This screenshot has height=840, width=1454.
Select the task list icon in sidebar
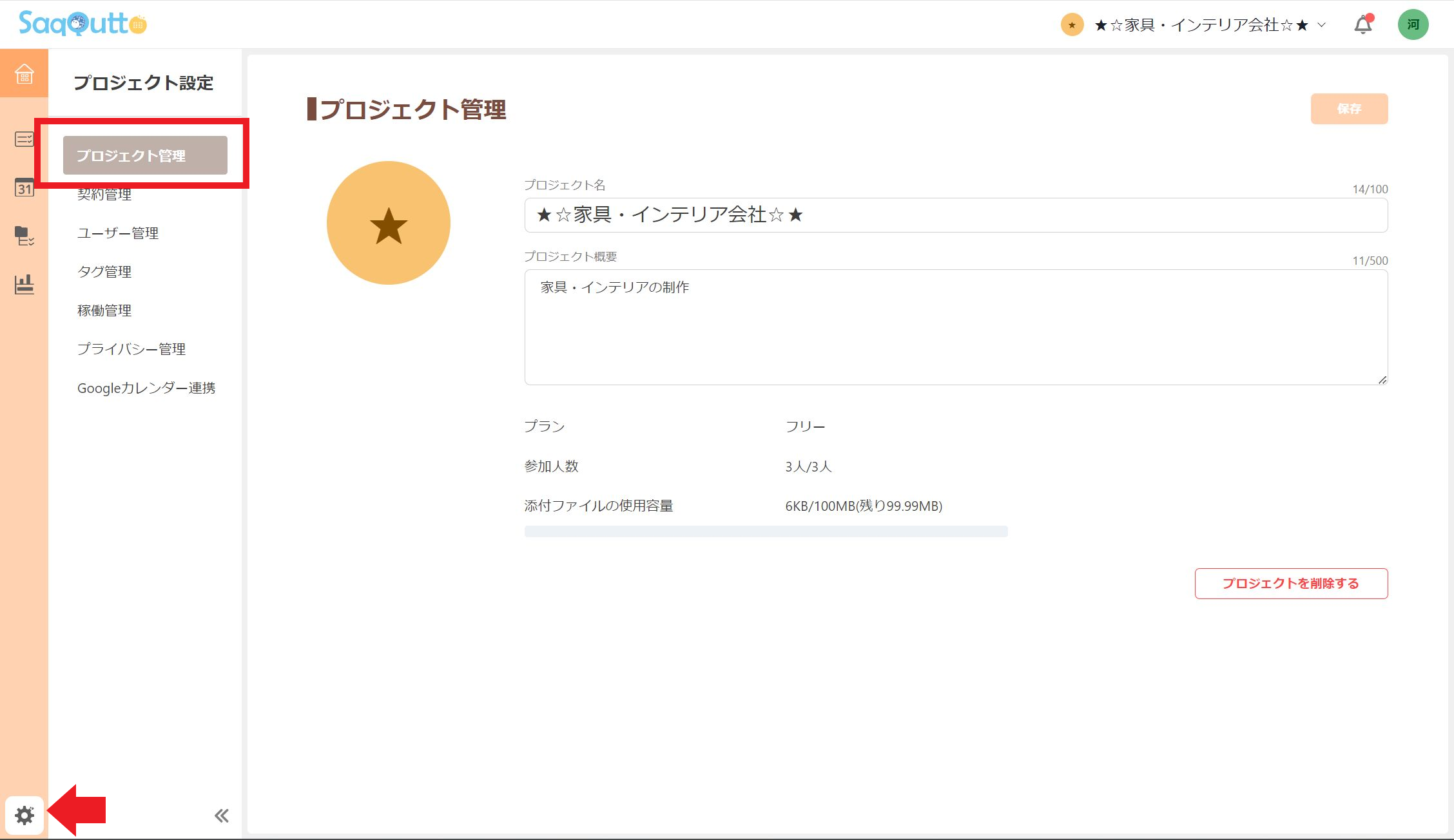point(24,139)
